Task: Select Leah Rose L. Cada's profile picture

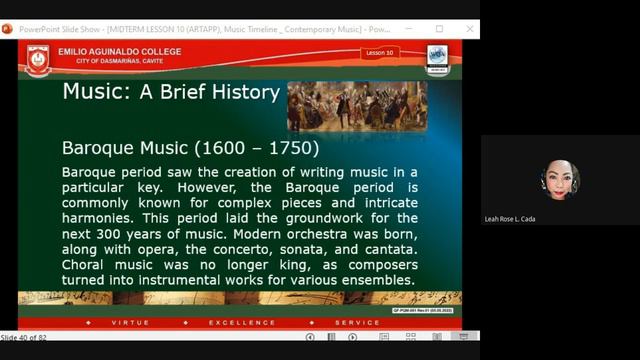Action: pos(560,180)
